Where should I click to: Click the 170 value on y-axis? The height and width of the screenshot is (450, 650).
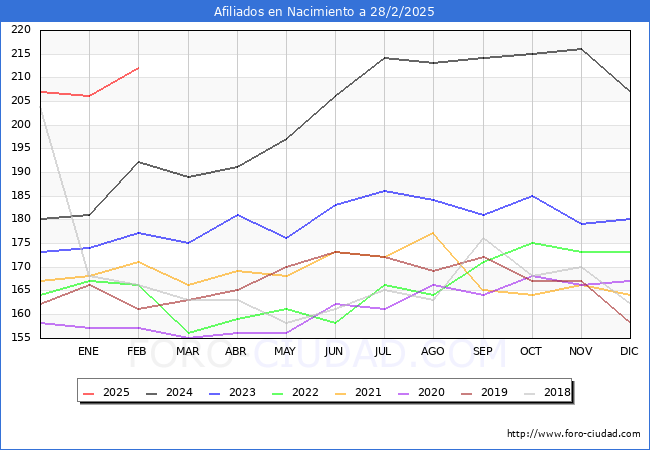[21, 266]
